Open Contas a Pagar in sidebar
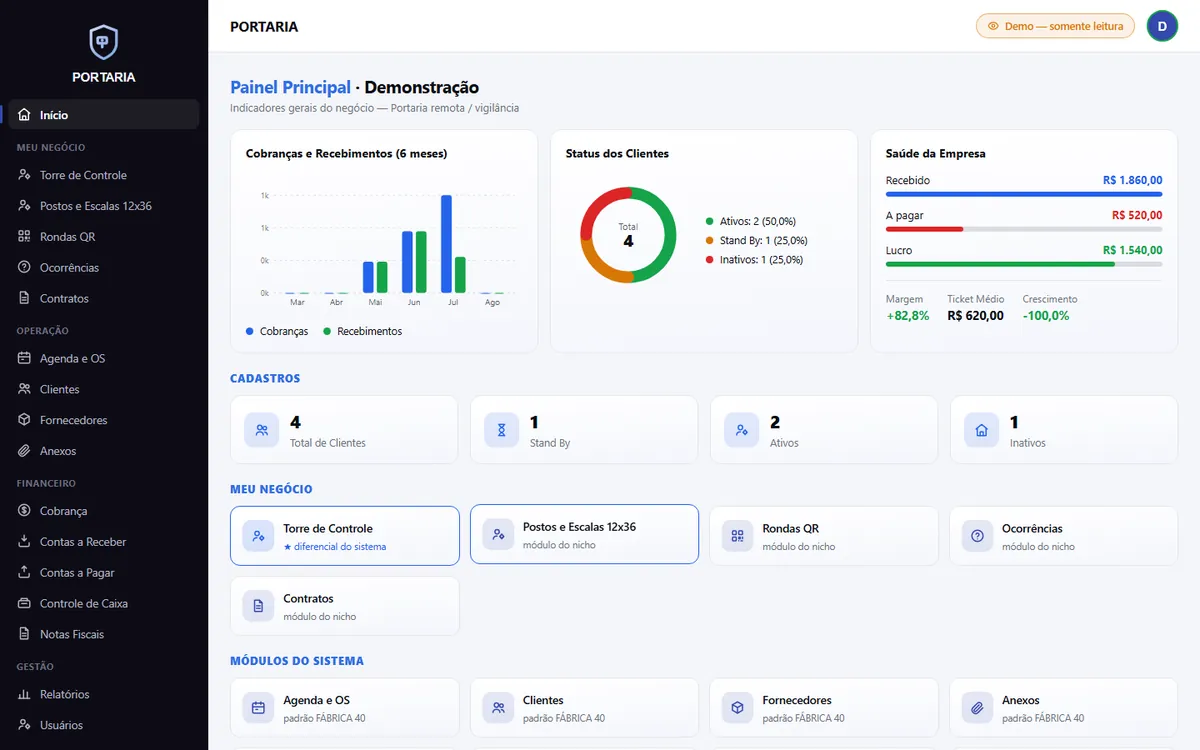 104,573
